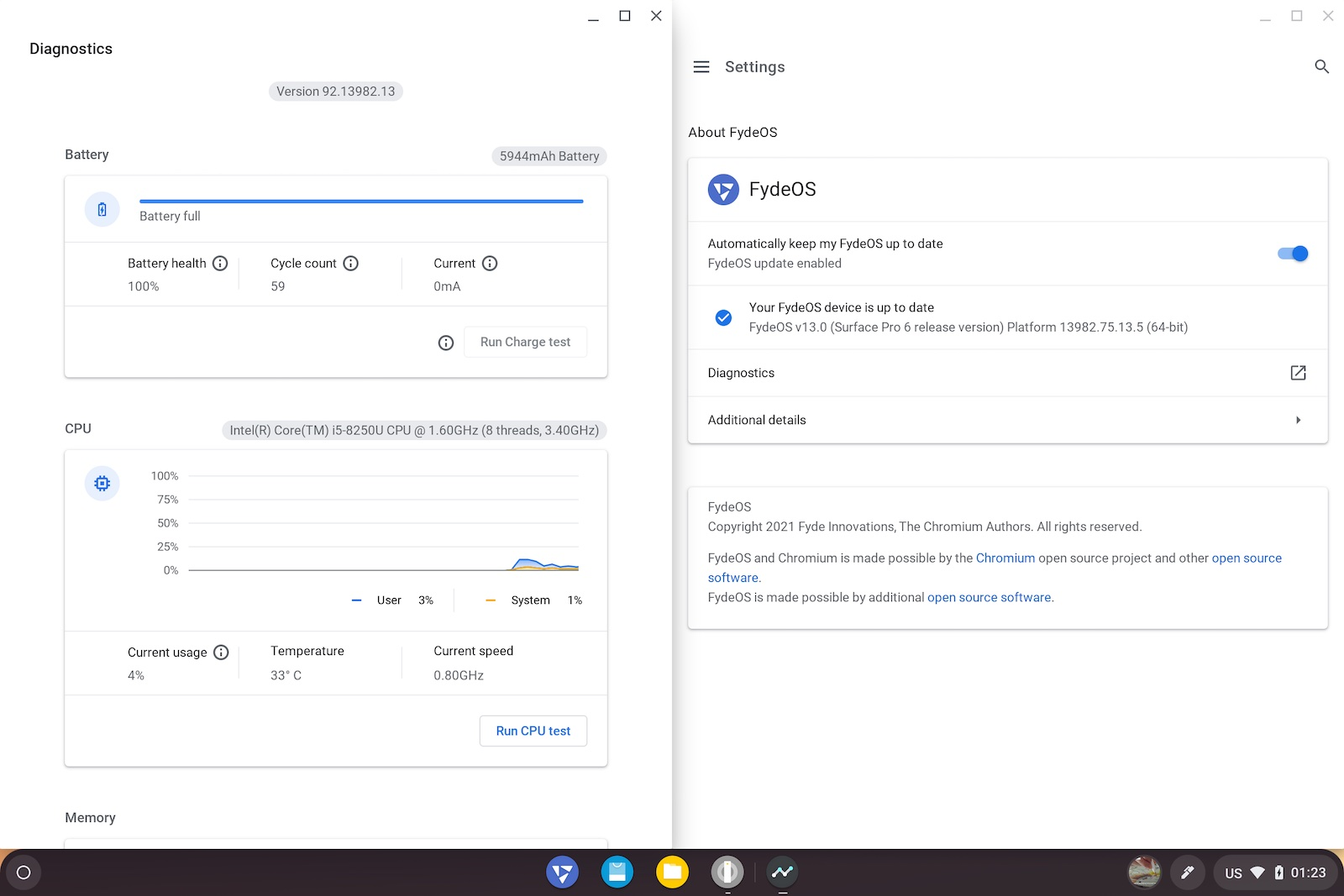Toggle automatic FydeOS updates switch
Image resolution: width=1344 pixels, height=896 pixels.
pyautogui.click(x=1293, y=254)
